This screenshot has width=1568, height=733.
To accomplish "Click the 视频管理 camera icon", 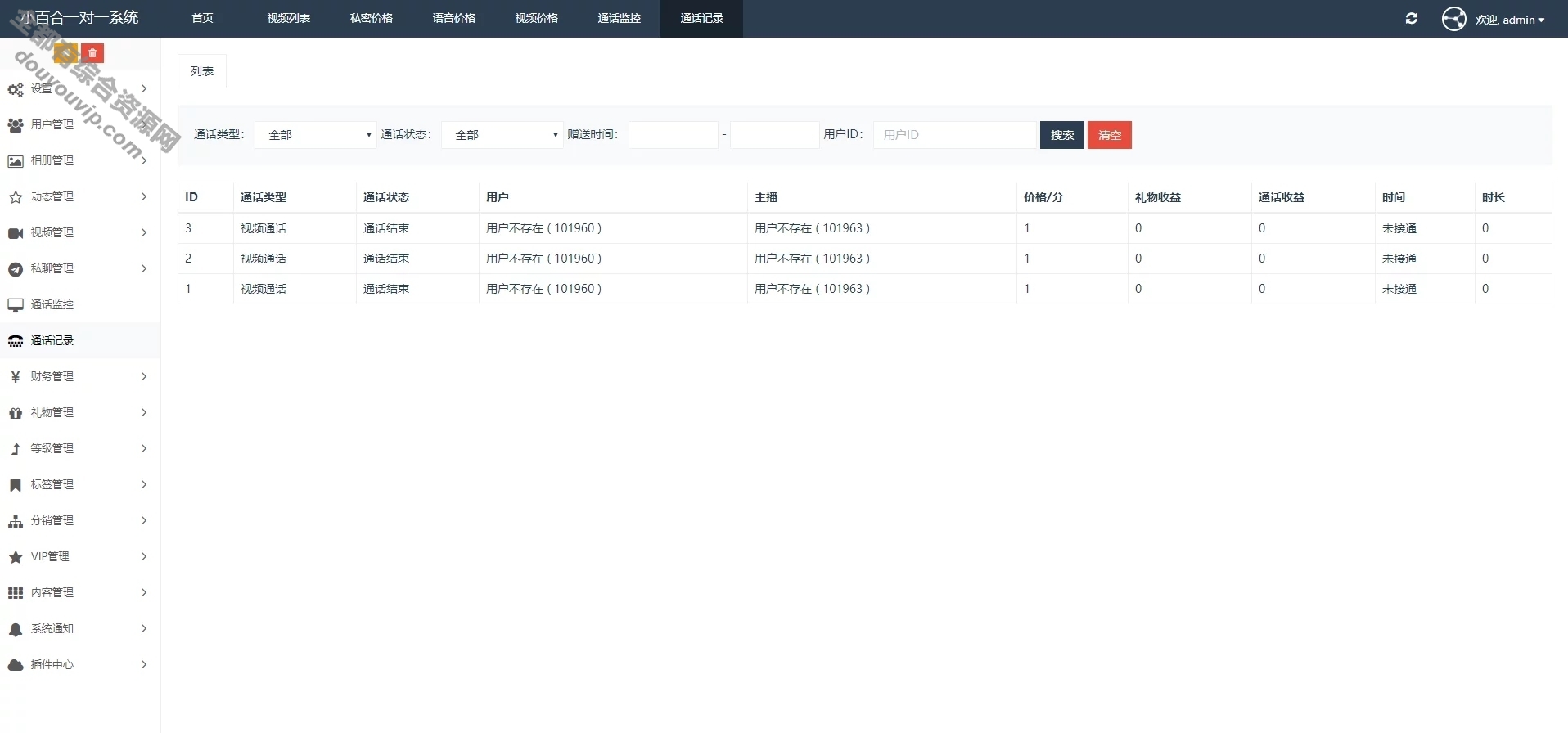I will coord(16,233).
